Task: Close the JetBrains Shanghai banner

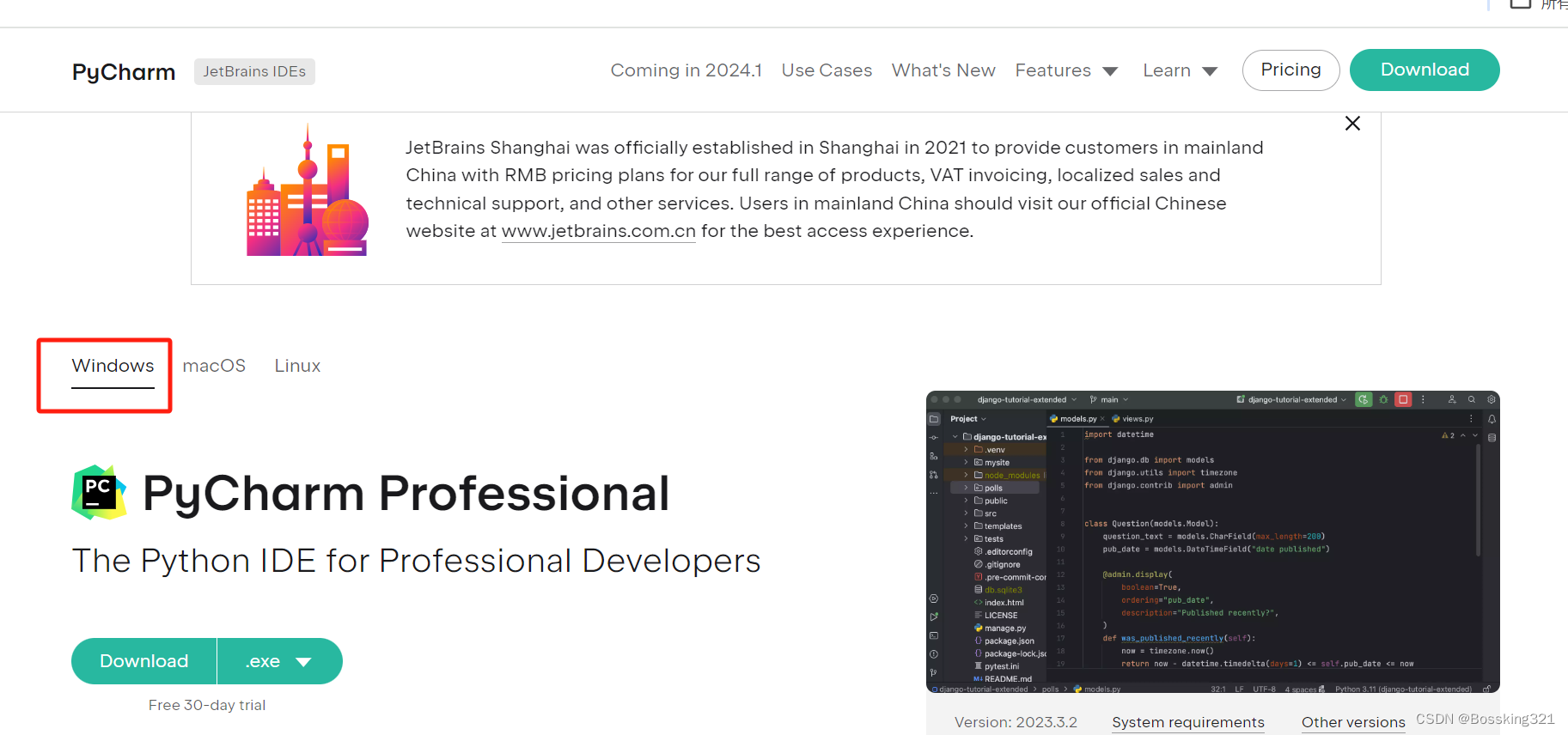Action: click(x=1352, y=124)
